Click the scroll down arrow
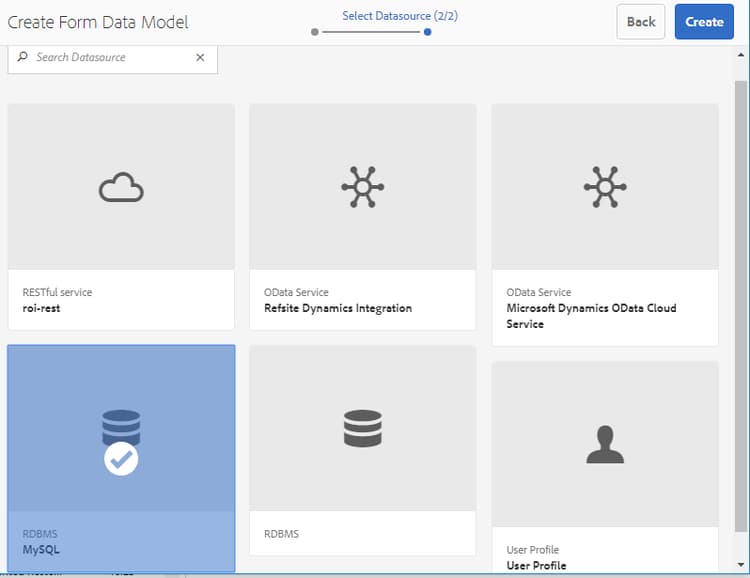This screenshot has height=578, width=750. pyautogui.click(x=740, y=565)
